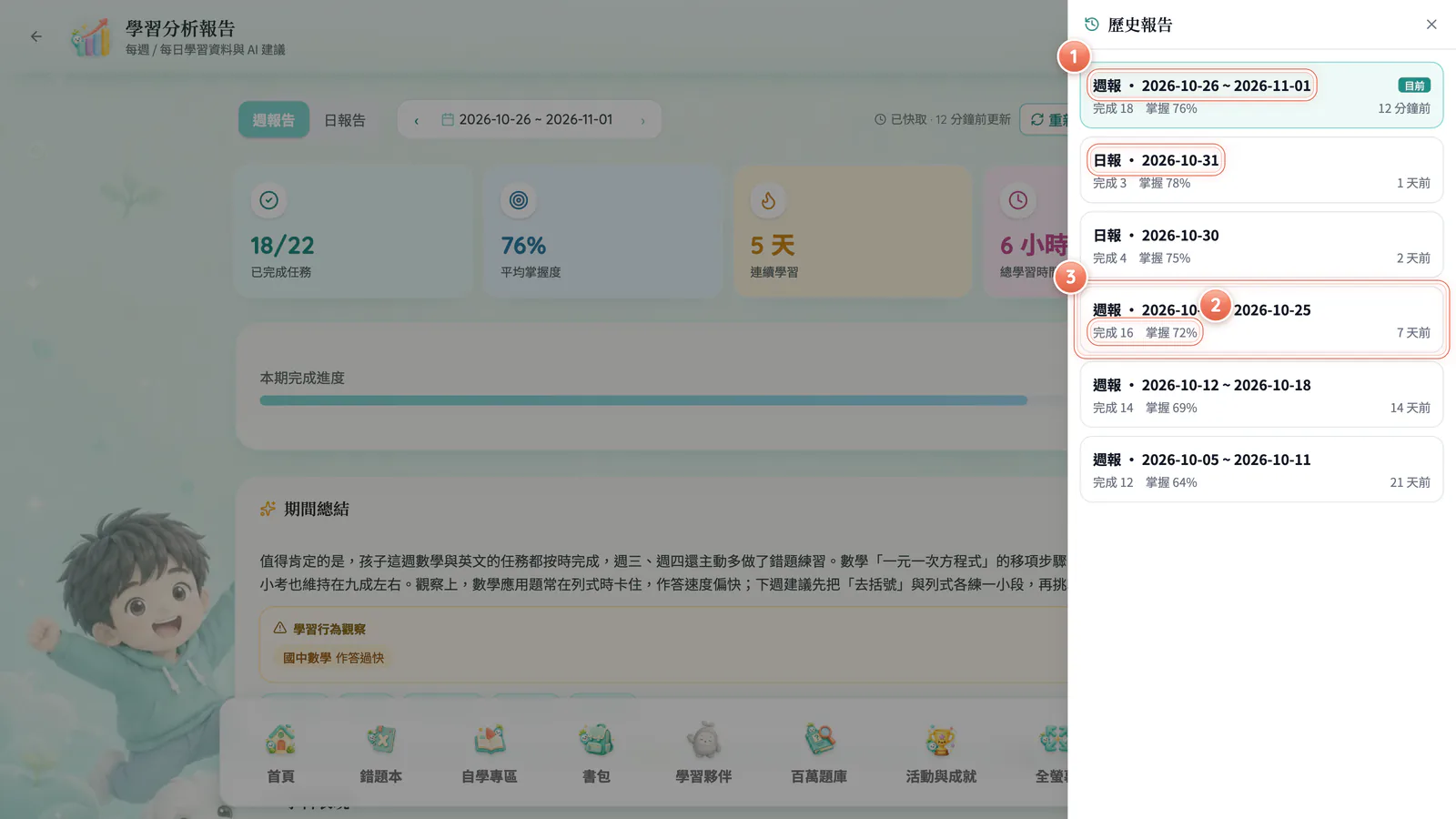Image resolution: width=1456 pixels, height=819 pixels.
Task: Click the 已完成任務 checkmark icon
Action: pos(269,200)
